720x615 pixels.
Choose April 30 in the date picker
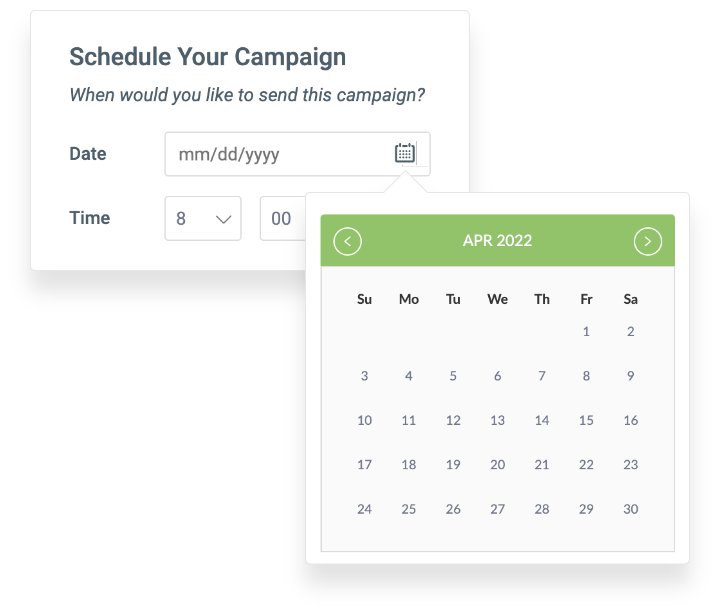point(630,508)
